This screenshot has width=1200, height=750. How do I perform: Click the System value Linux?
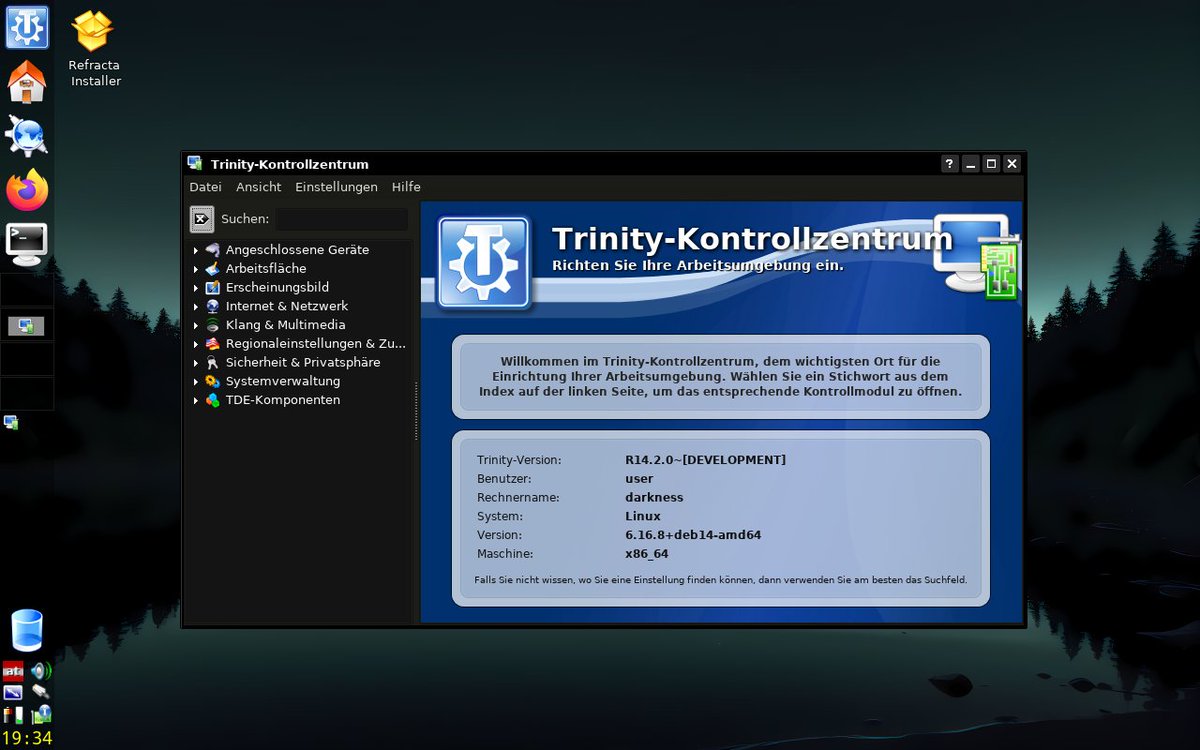643,516
